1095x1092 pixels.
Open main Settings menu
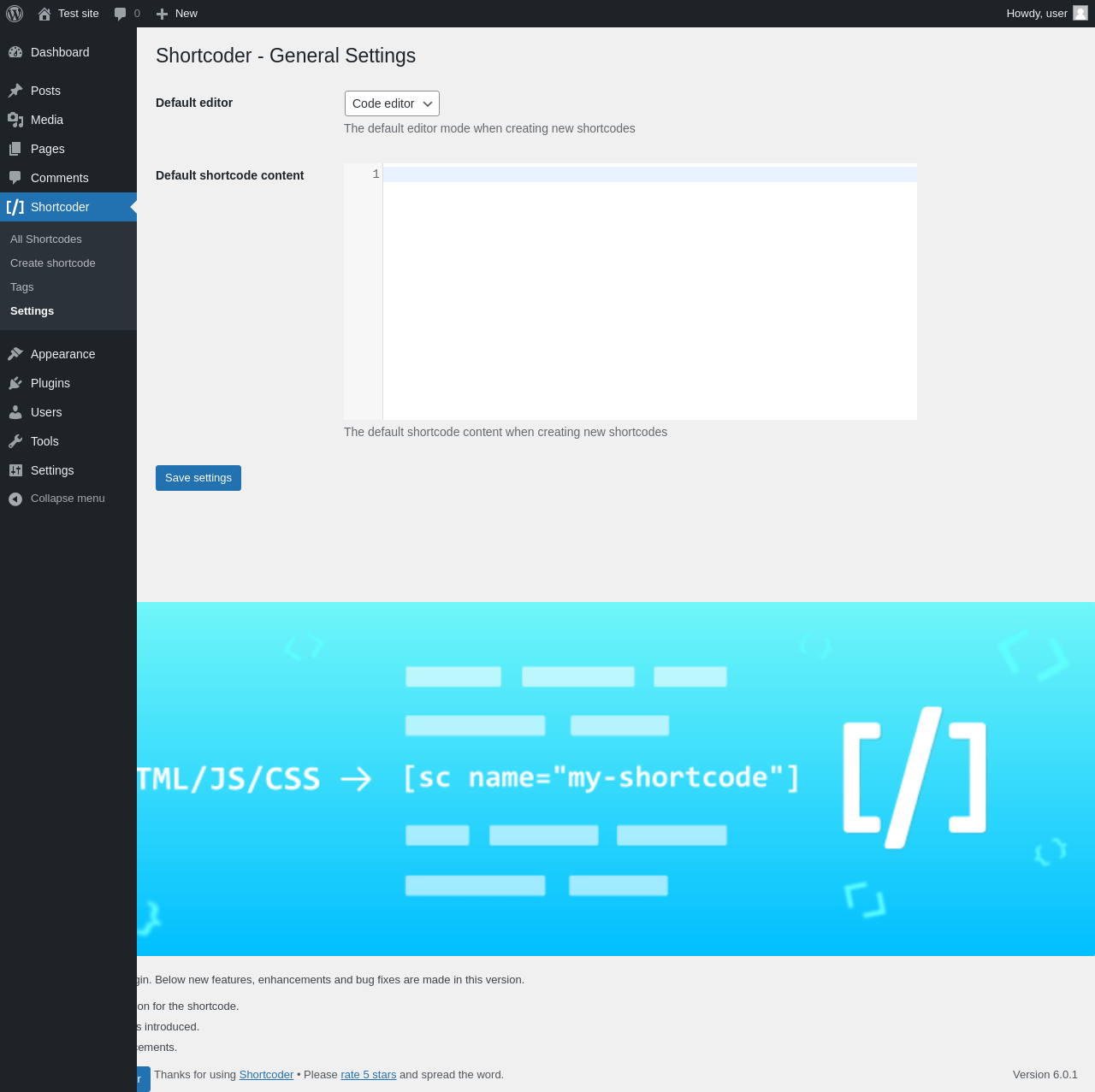coord(68,470)
